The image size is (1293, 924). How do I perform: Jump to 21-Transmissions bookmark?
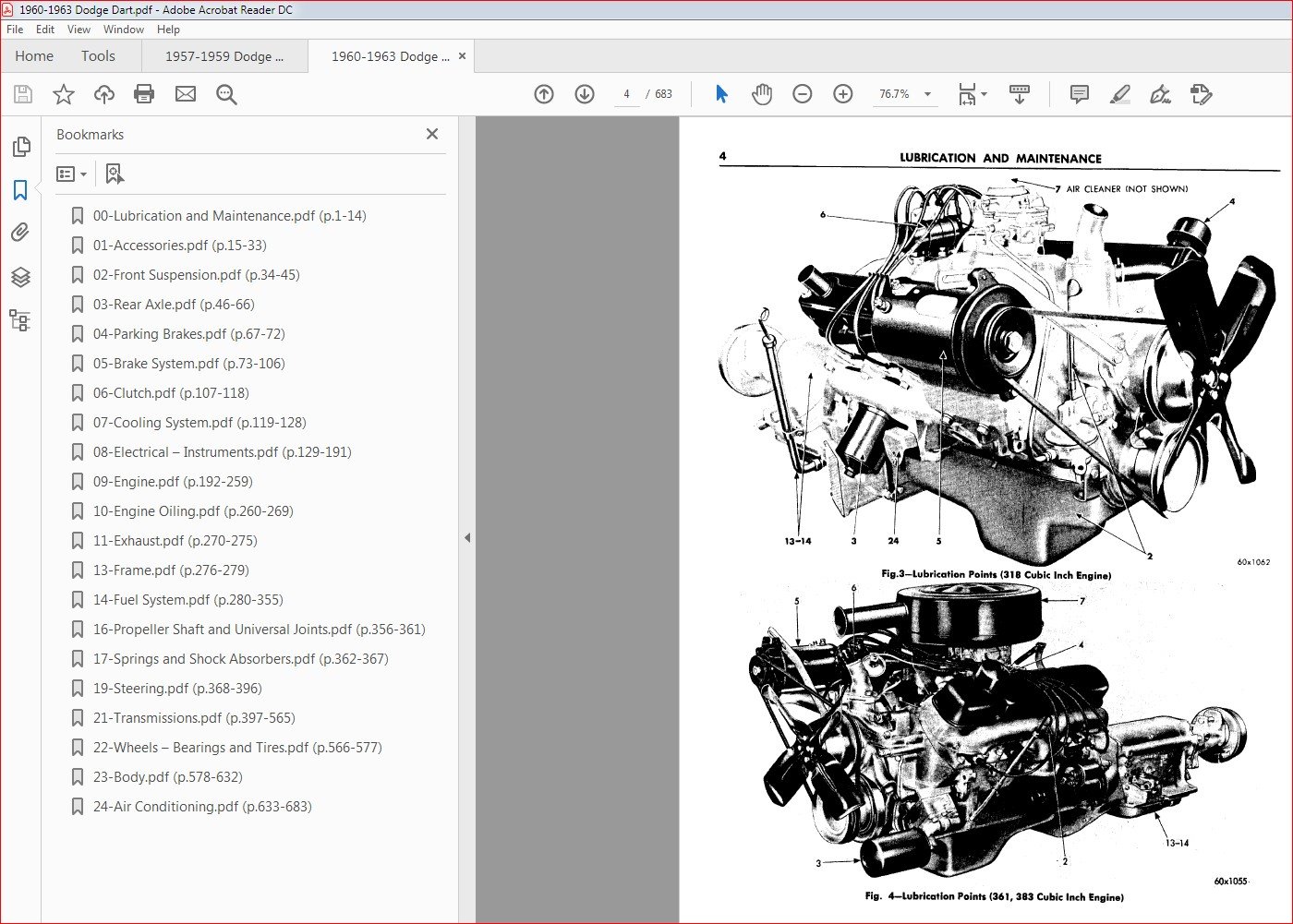tap(194, 718)
